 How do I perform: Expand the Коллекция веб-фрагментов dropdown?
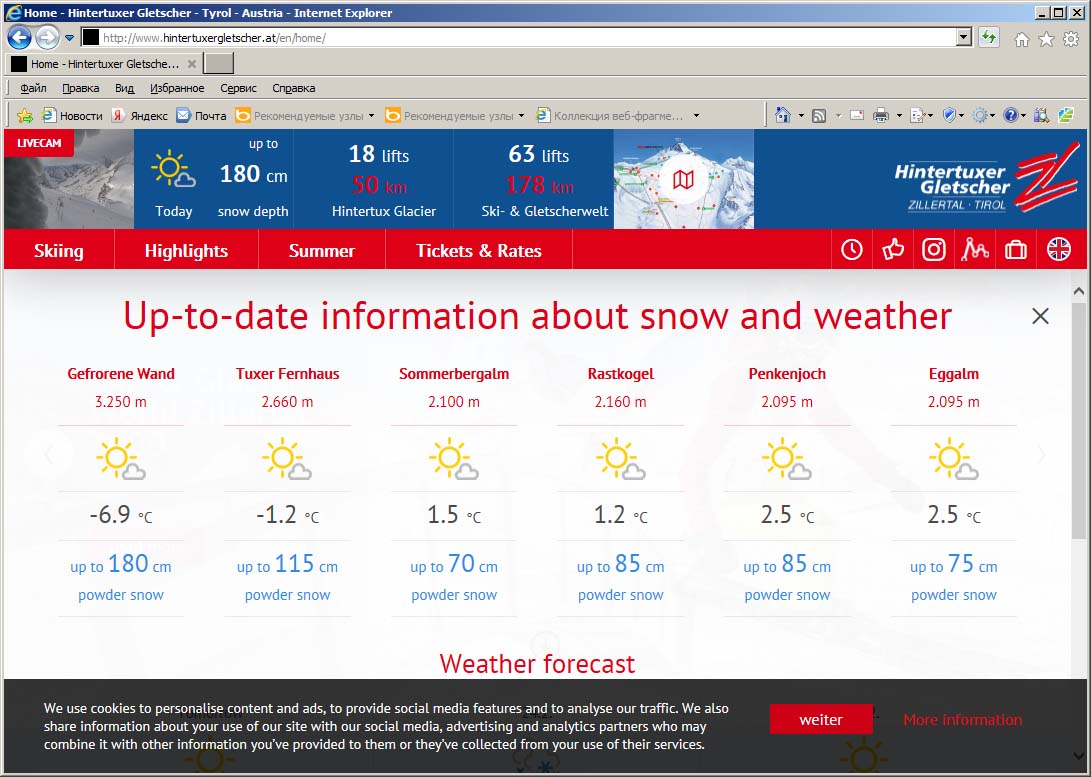tap(696, 116)
